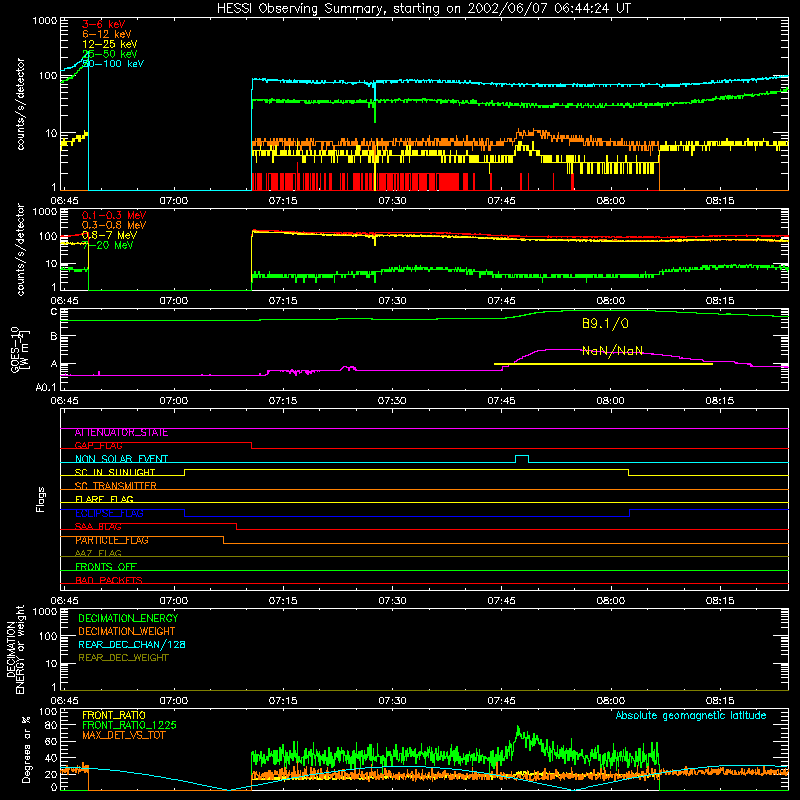Viewport: 800px width, 800px height.
Task: Click the FRONT_RATIO legend label
Action: pos(114,715)
